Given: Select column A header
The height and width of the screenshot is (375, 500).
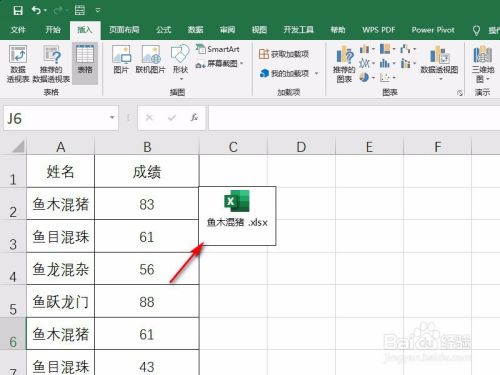Looking at the screenshot, I should [61, 147].
